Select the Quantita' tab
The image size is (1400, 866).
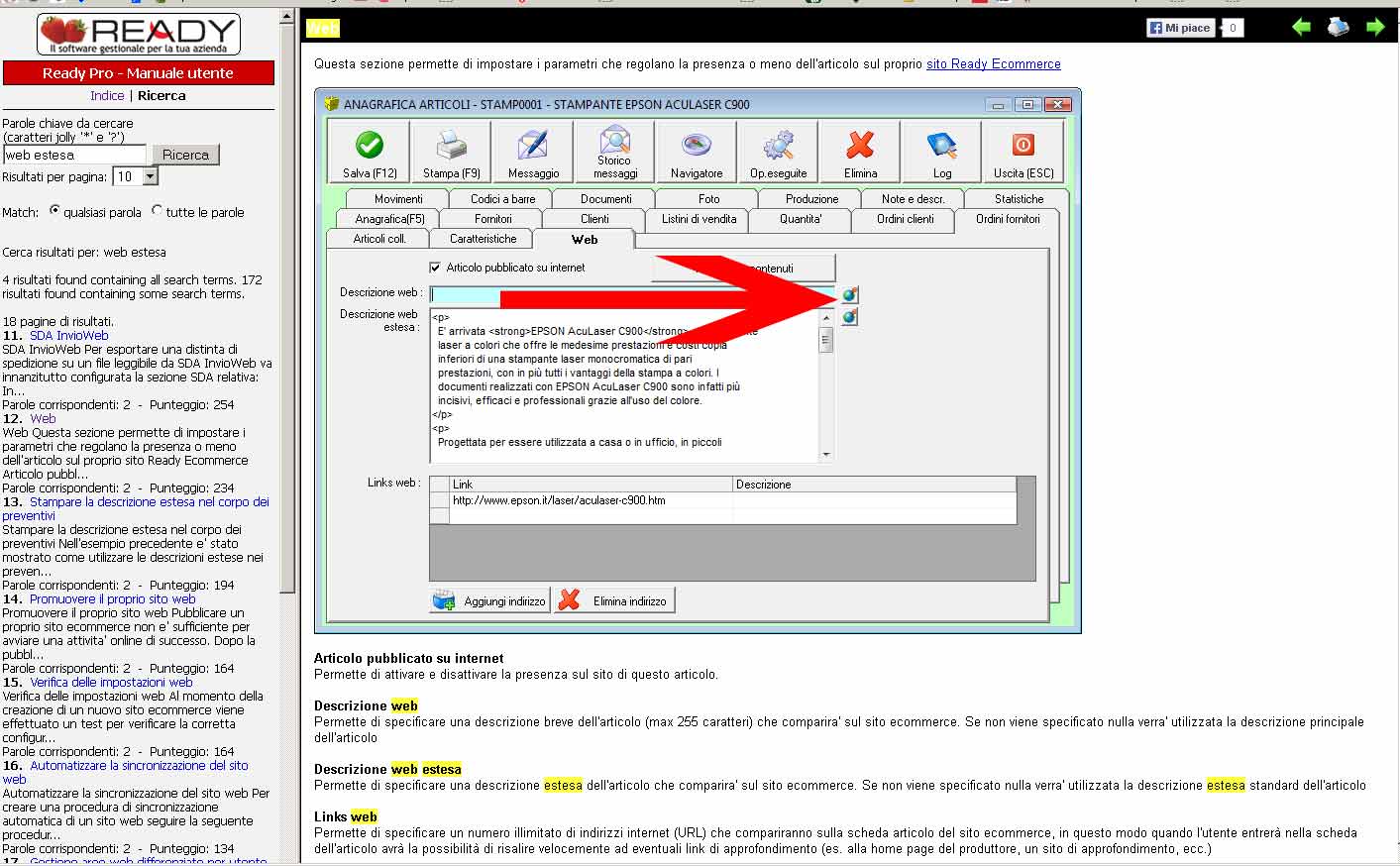click(x=801, y=219)
